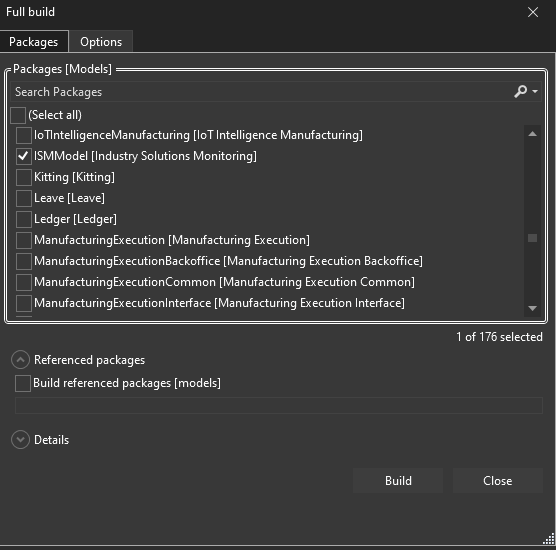The width and height of the screenshot is (556, 550).
Task: Switch to the Options tab
Action: click(x=101, y=42)
